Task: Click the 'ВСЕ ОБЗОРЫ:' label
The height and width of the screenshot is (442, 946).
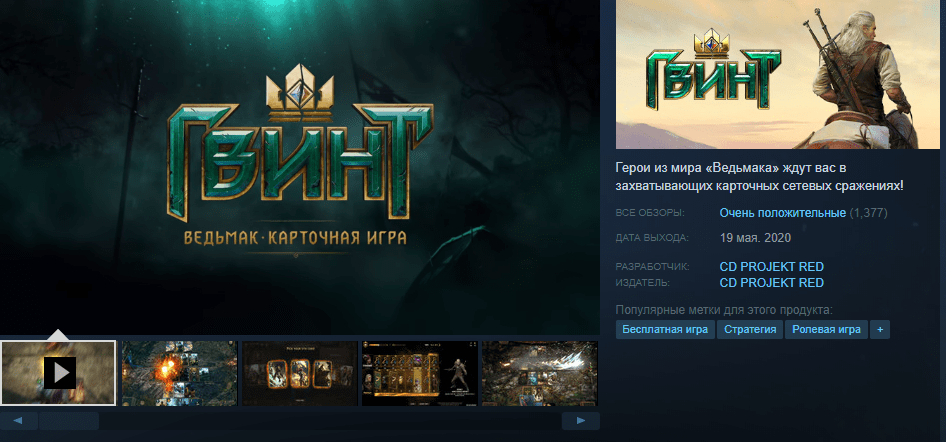Action: pyautogui.click(x=650, y=213)
